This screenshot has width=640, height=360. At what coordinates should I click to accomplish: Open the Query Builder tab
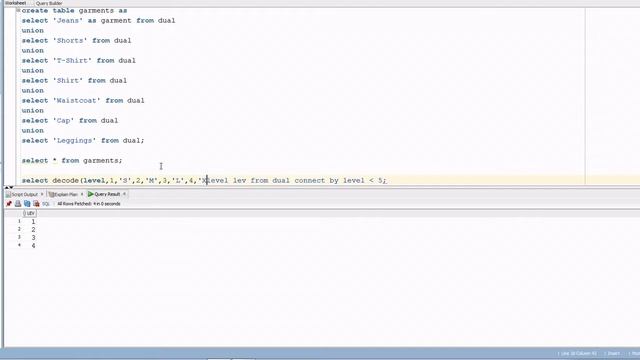point(49,3)
